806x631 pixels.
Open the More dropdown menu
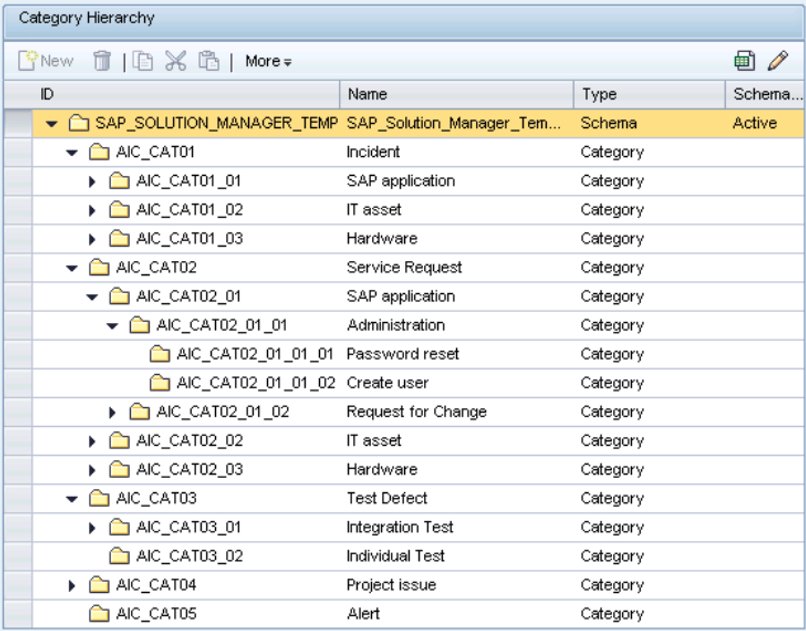tap(268, 61)
